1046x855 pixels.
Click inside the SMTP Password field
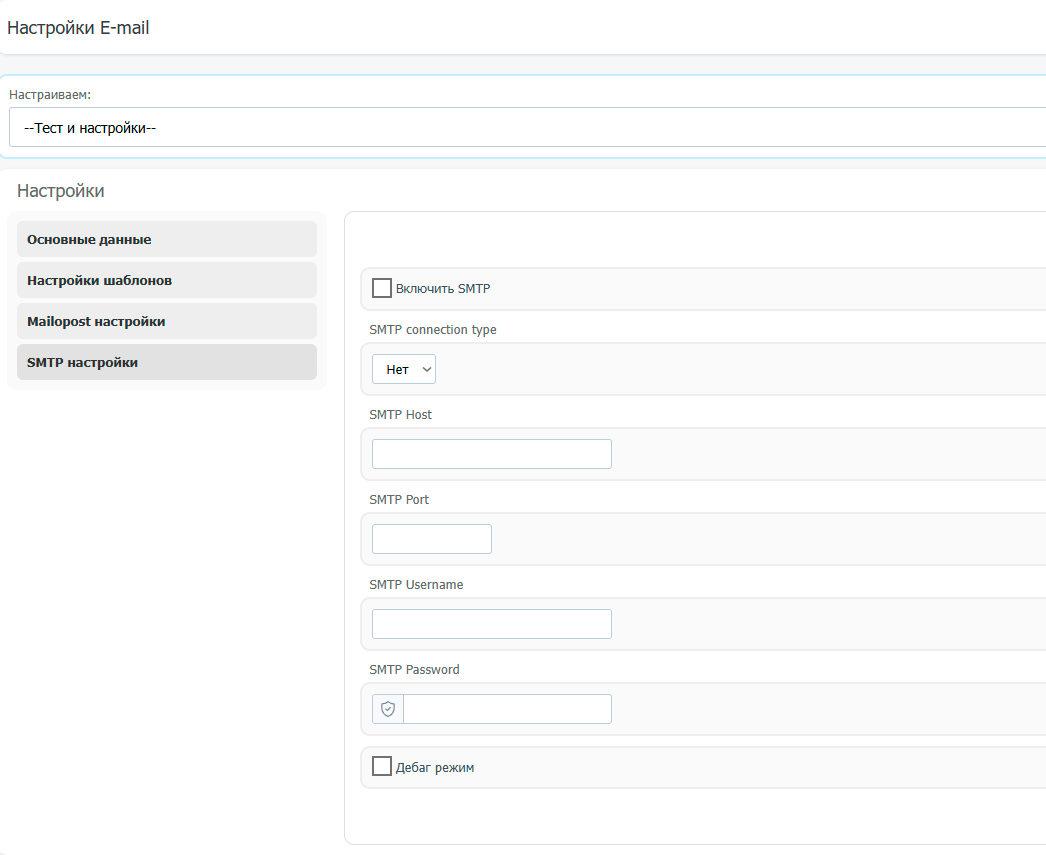507,709
